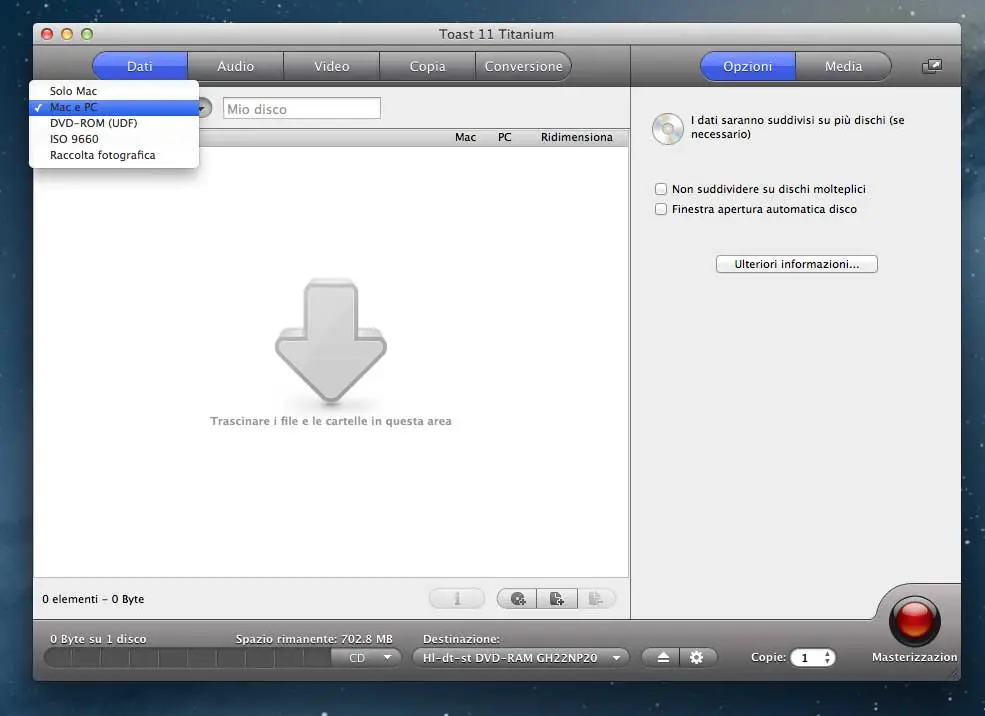Screen dimensions: 985x716
Task: Enable Non suddividere su dischi molteplici
Action: 661,189
